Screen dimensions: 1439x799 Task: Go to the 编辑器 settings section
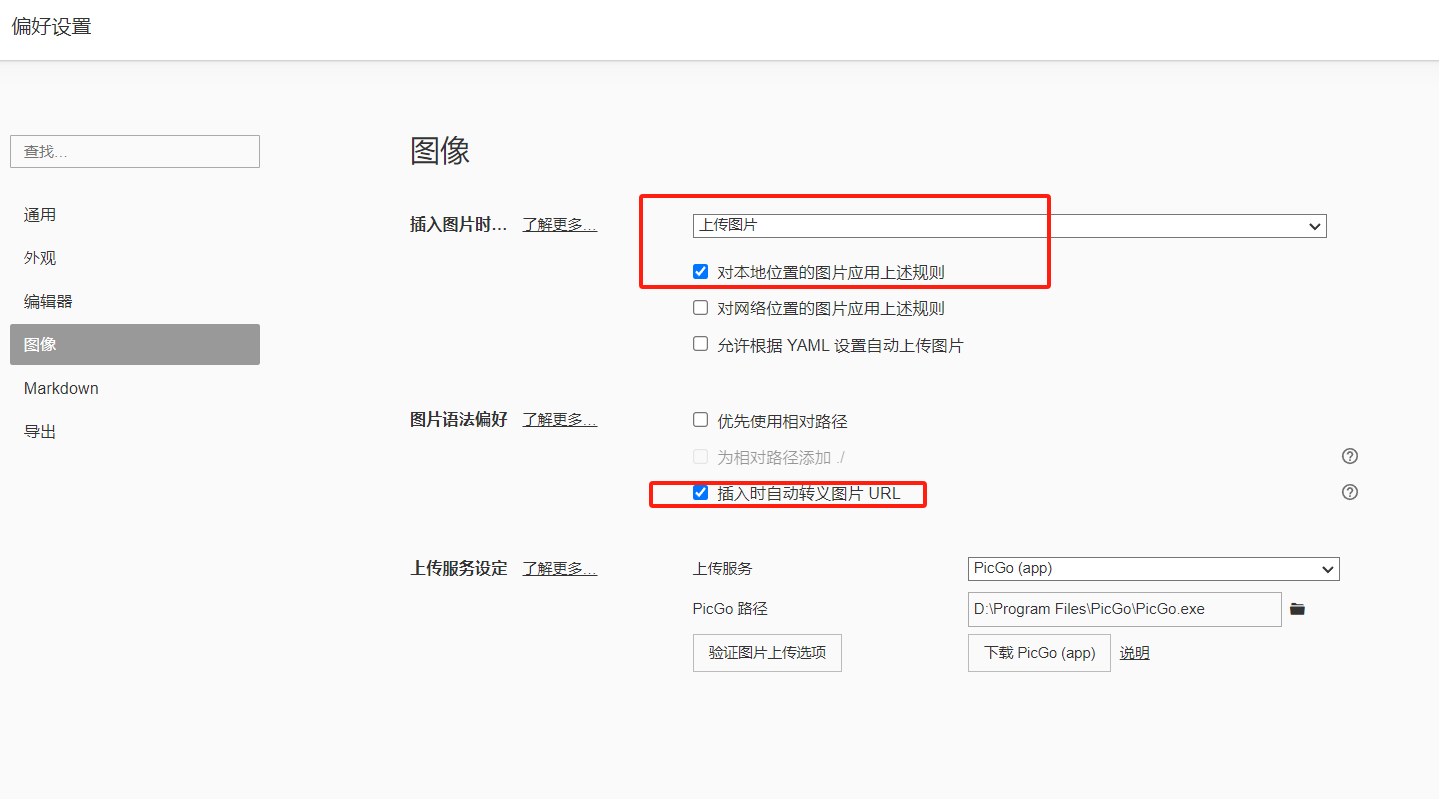[48, 301]
